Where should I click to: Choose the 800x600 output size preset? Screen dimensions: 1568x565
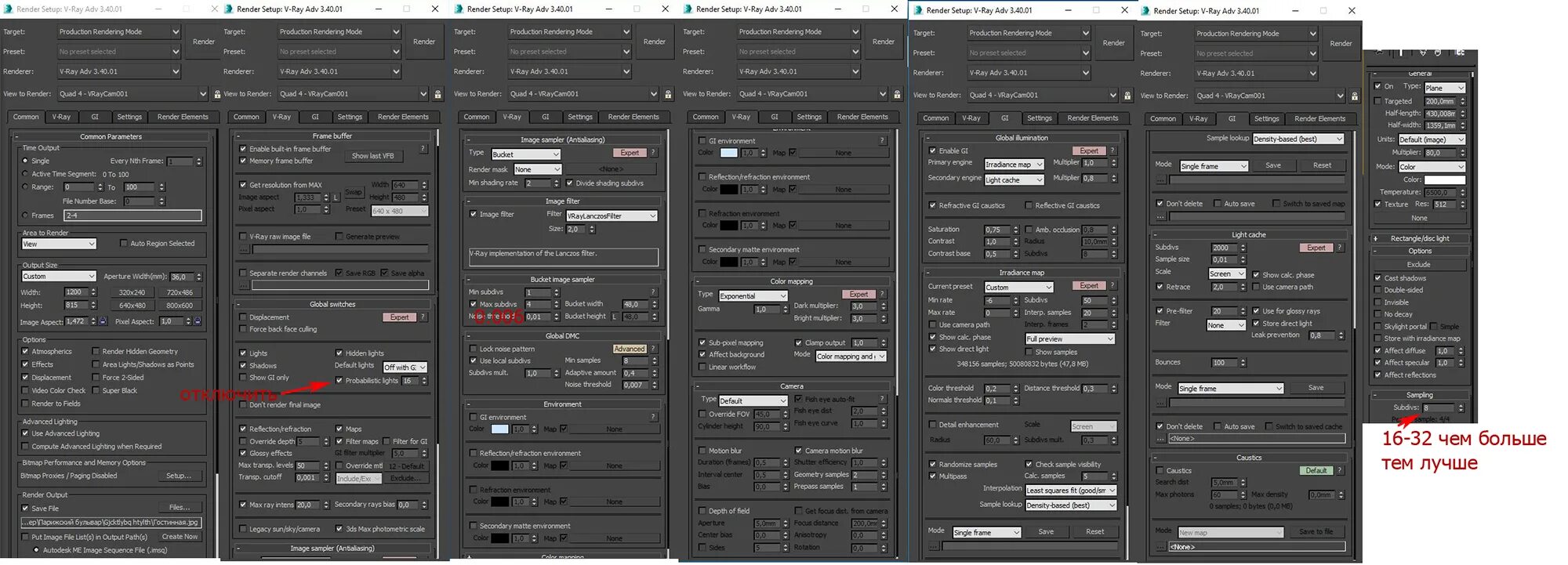click(x=180, y=306)
